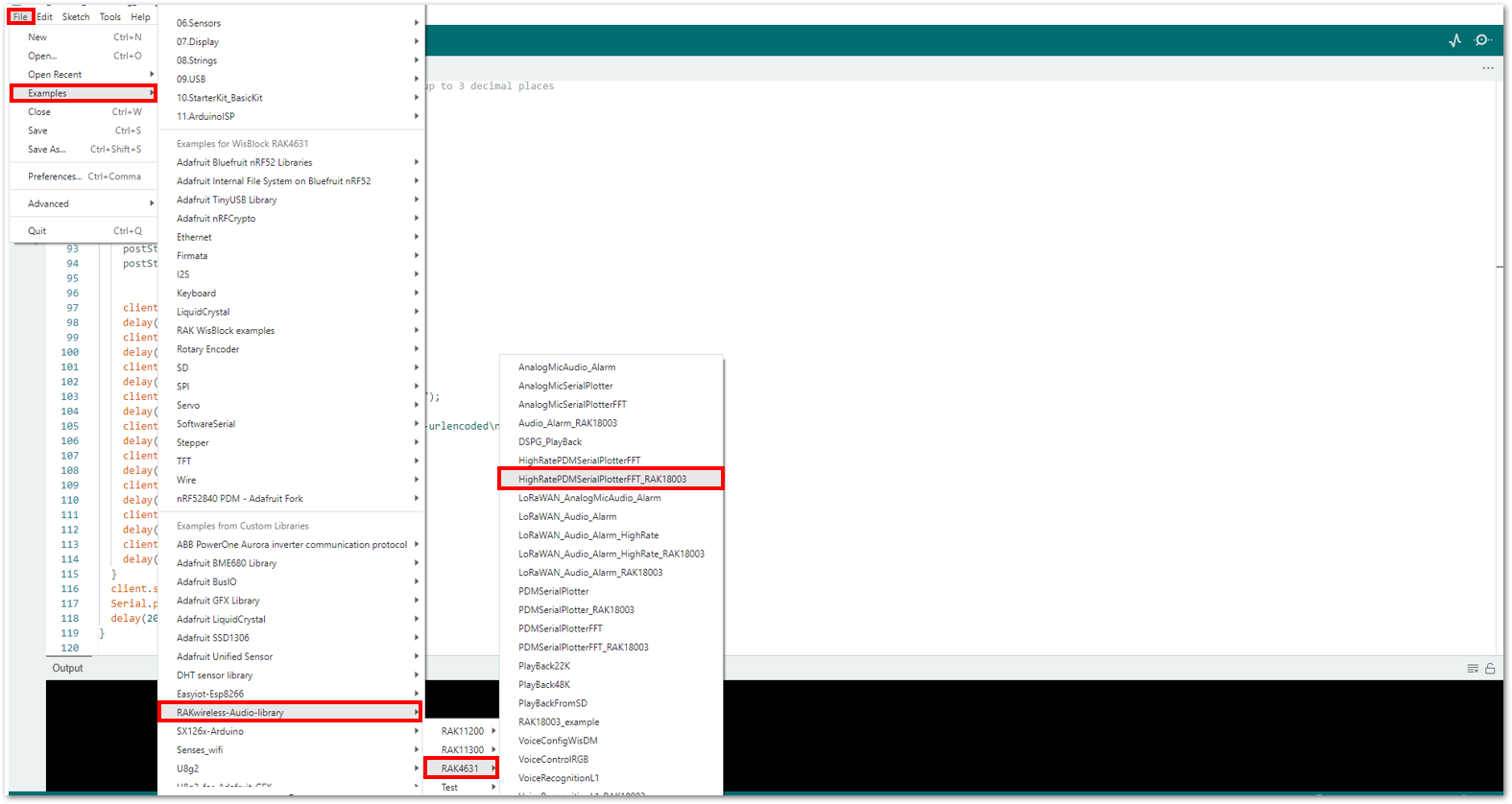
Task: Choose New from the File menu
Action: [84, 37]
